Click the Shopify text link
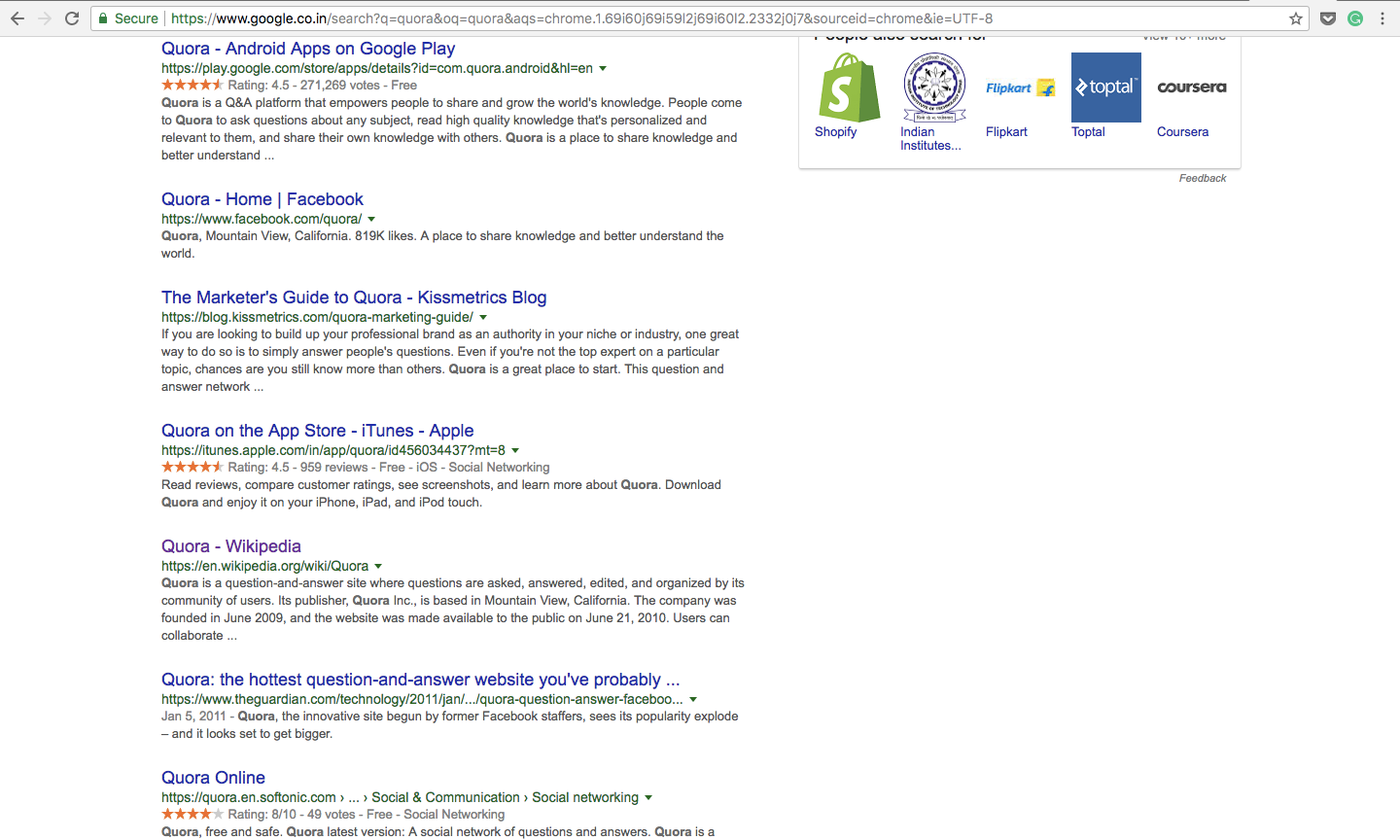 836,132
